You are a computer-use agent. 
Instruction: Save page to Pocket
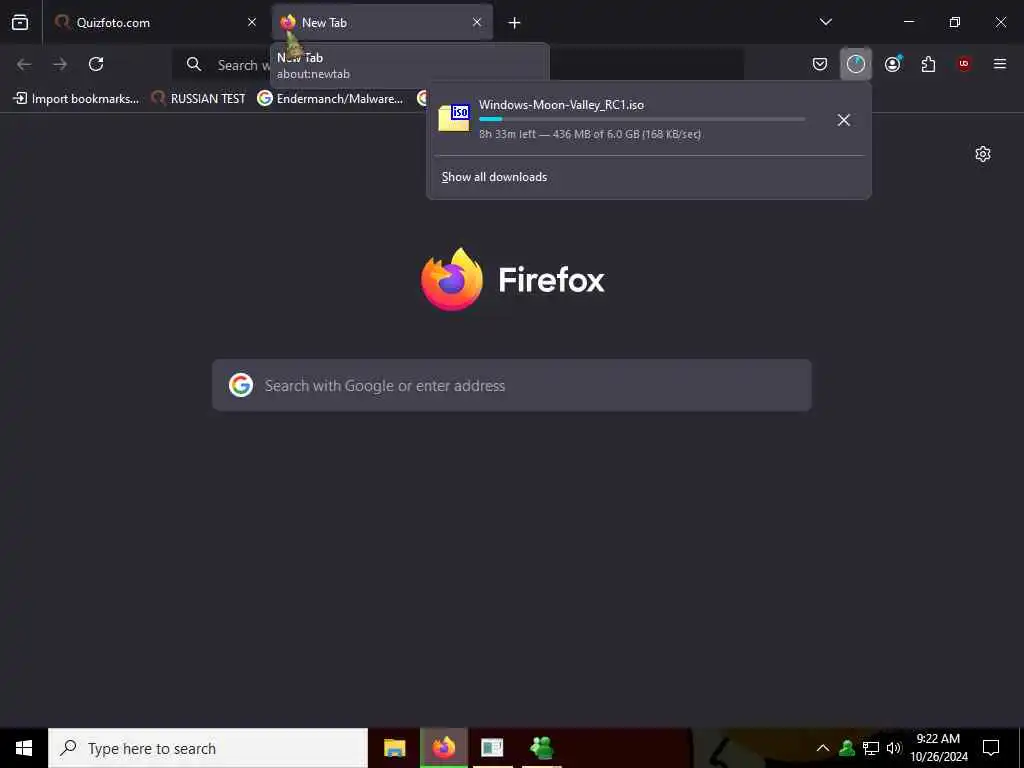coord(820,64)
